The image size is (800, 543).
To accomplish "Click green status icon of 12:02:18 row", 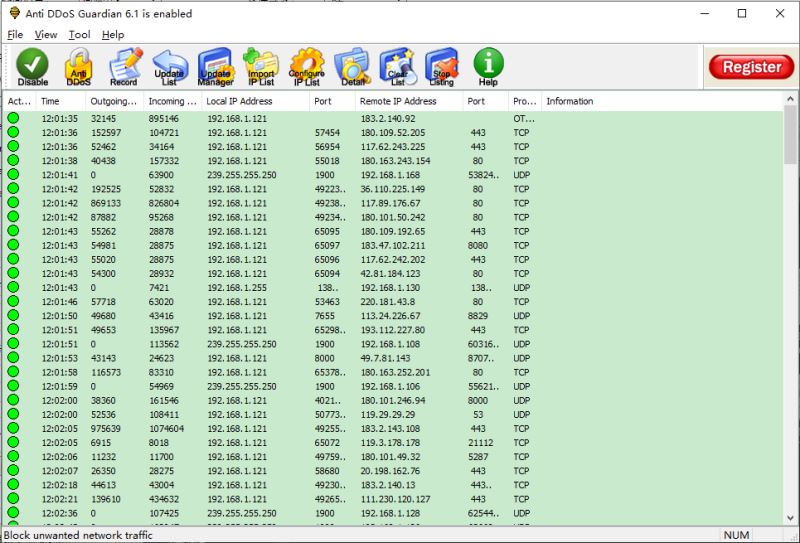I will pyautogui.click(x=13, y=485).
